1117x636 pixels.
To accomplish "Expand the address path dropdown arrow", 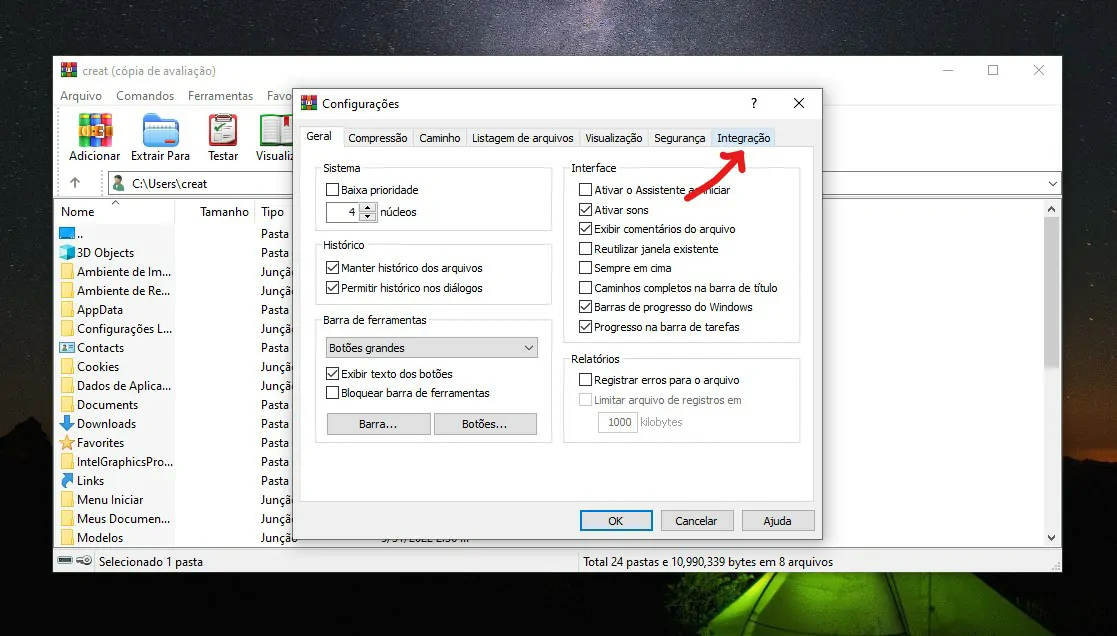I will [x=1052, y=184].
